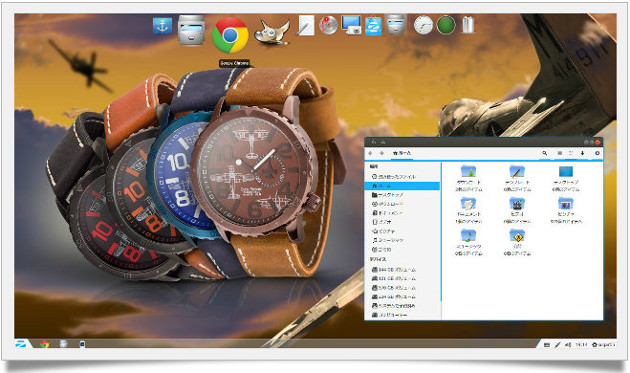The height and width of the screenshot is (373, 630).
Task: Open the anchor icon in the dock
Action: click(x=162, y=26)
